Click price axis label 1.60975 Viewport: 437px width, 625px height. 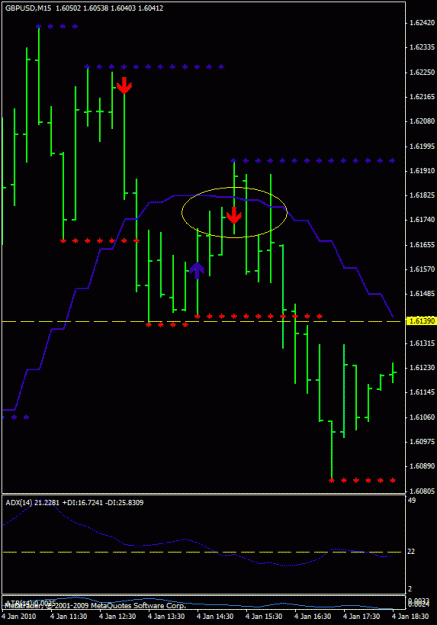coord(422,442)
